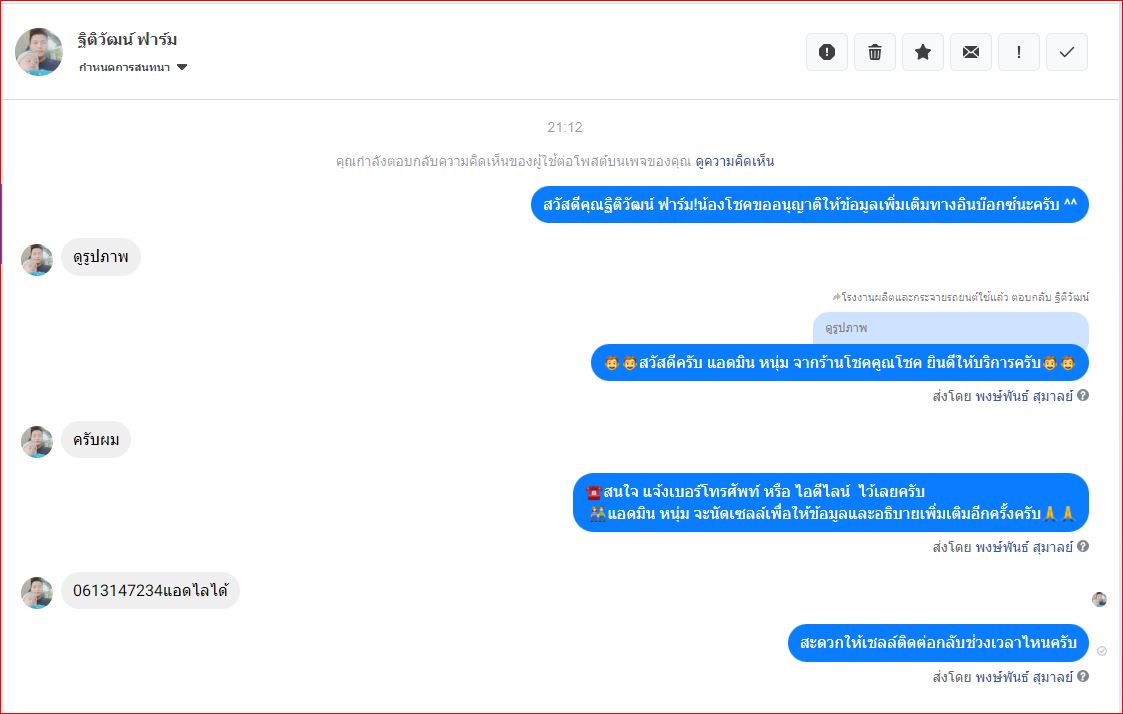Click the quoted ดูรูปภาพ reply preview

tap(950, 328)
